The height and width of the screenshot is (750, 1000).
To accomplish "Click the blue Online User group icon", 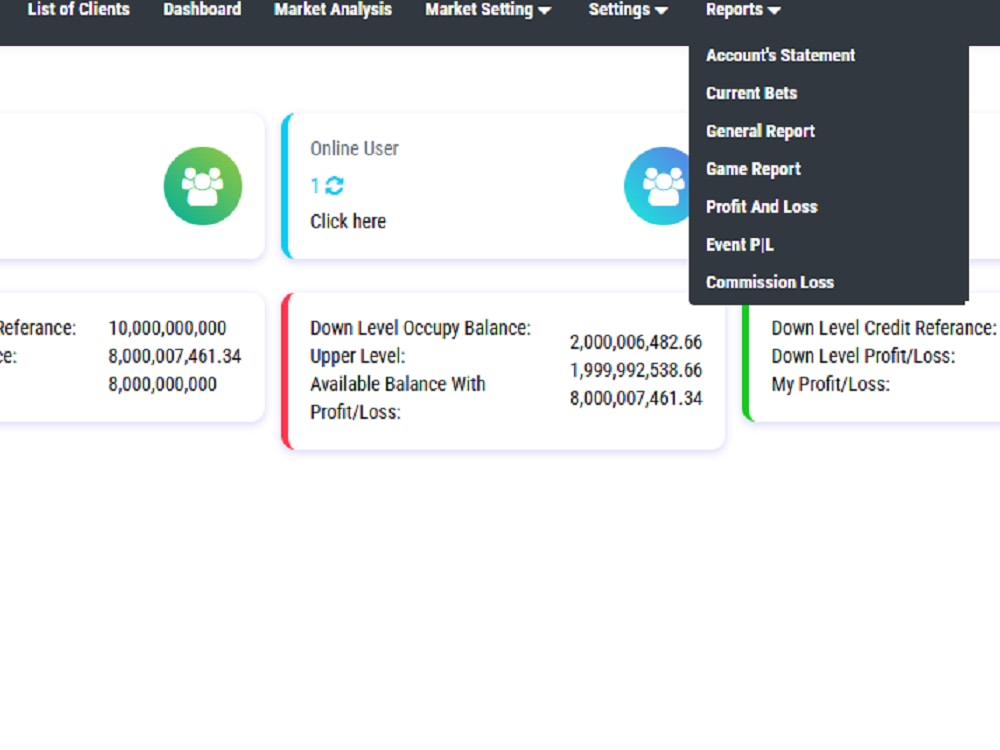I will (x=658, y=186).
